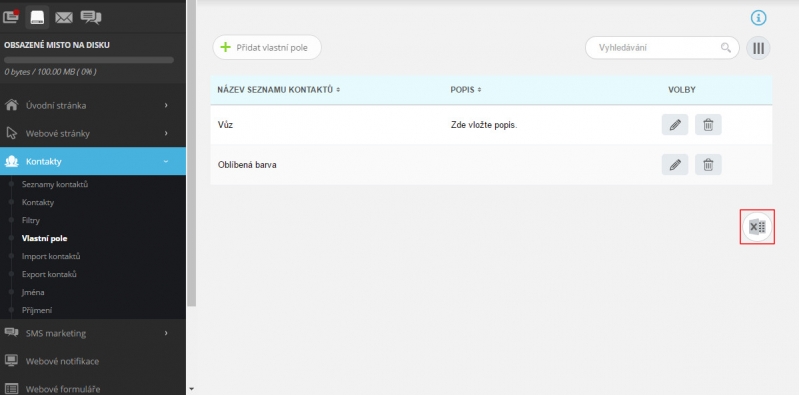Image resolution: width=799 pixels, height=395 pixels.
Task: Expand the Úvodní stránka menu
Action: [93, 106]
